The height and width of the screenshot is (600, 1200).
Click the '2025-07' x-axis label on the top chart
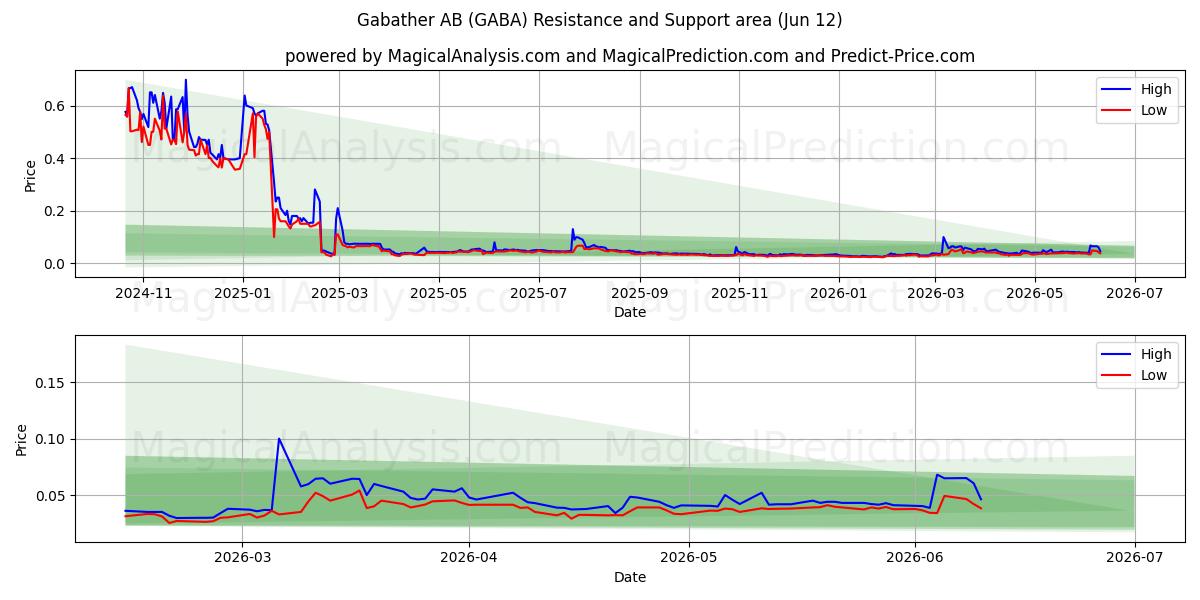click(539, 293)
